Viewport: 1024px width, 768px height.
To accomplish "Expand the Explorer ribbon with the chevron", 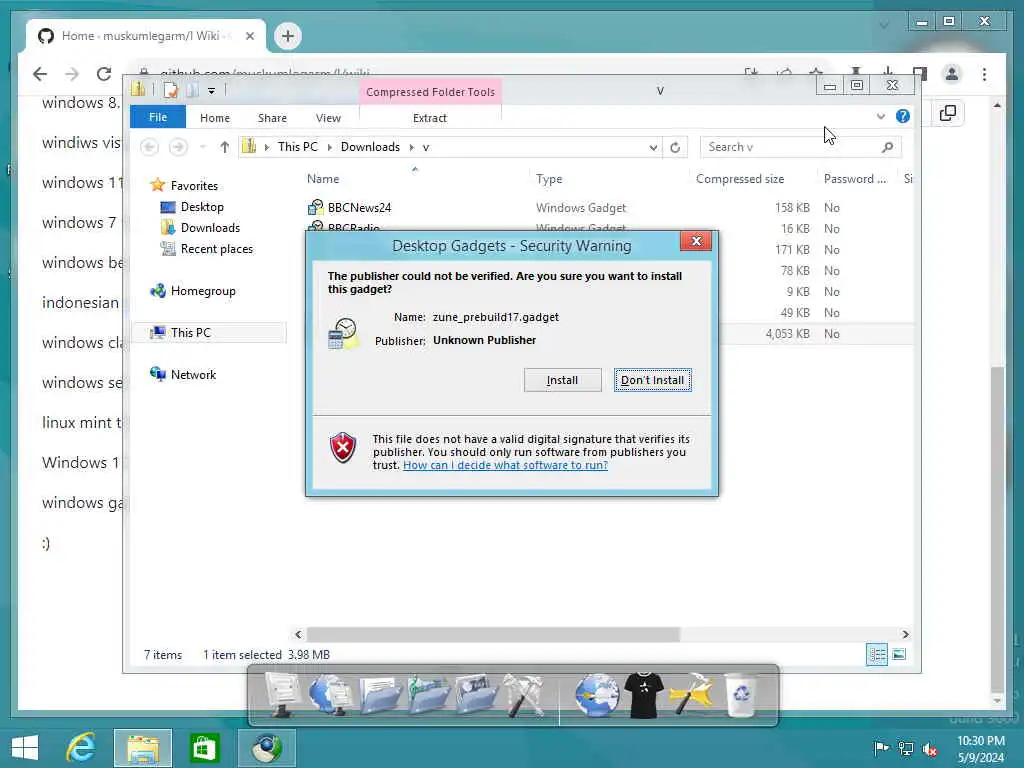I will [880, 117].
